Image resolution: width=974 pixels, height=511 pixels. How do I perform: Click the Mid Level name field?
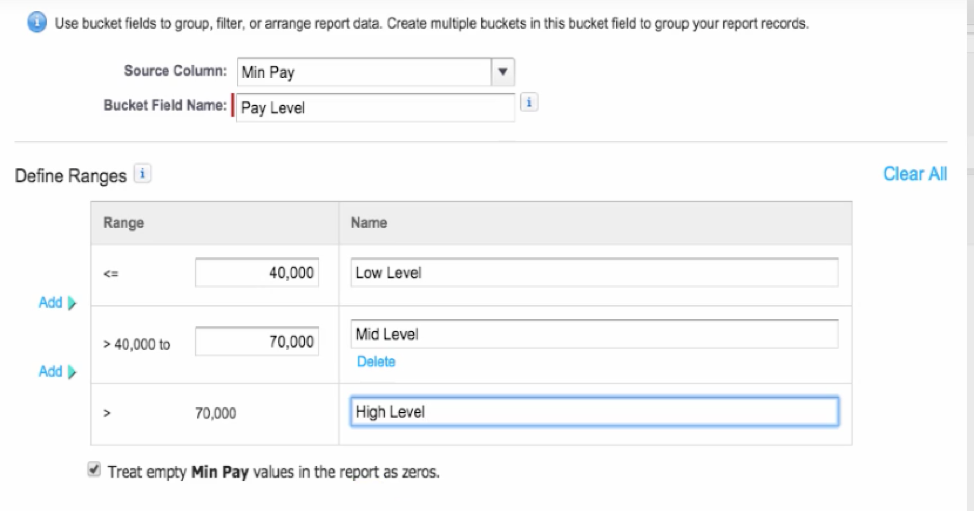[x=594, y=334]
